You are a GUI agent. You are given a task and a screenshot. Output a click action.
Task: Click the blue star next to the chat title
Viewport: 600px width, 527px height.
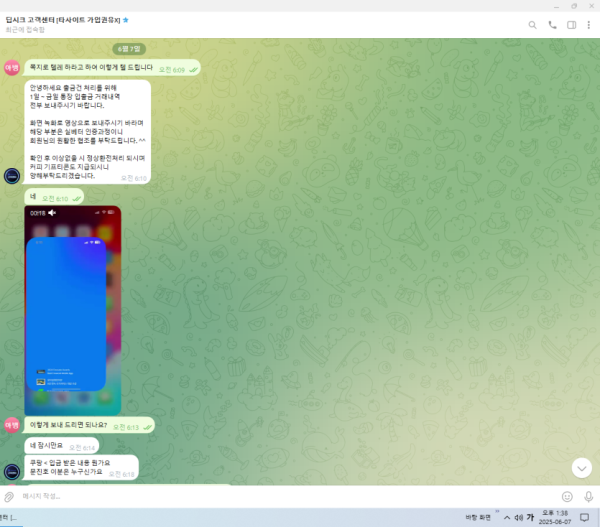click(x=126, y=20)
